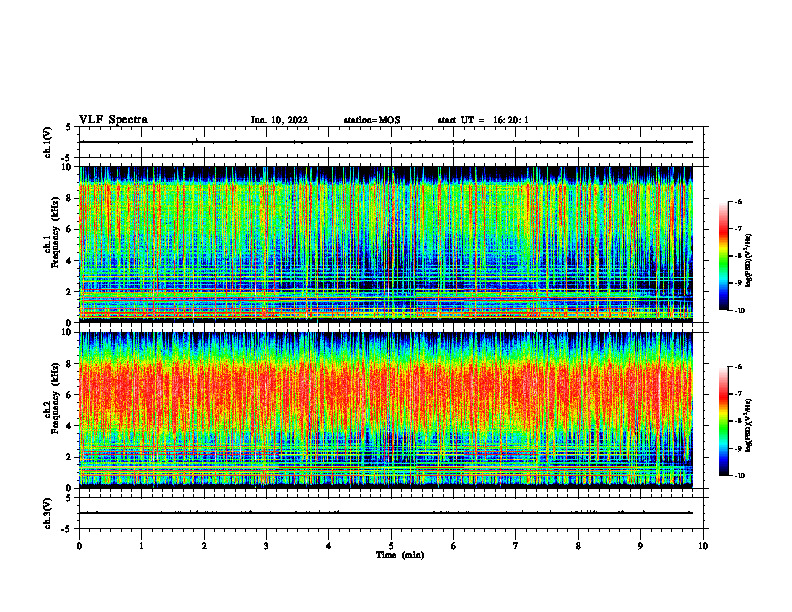Click the "ch.3(V)" waveform axis label
792x612 pixels.
(x=47, y=513)
